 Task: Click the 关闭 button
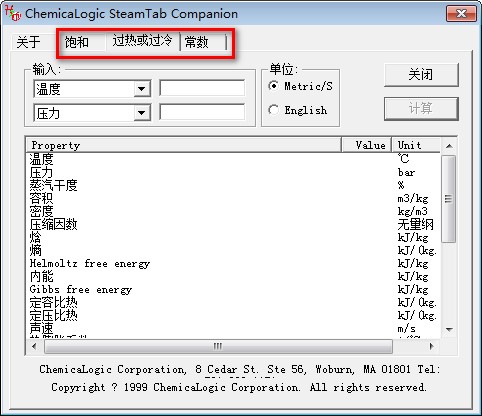tap(421, 75)
